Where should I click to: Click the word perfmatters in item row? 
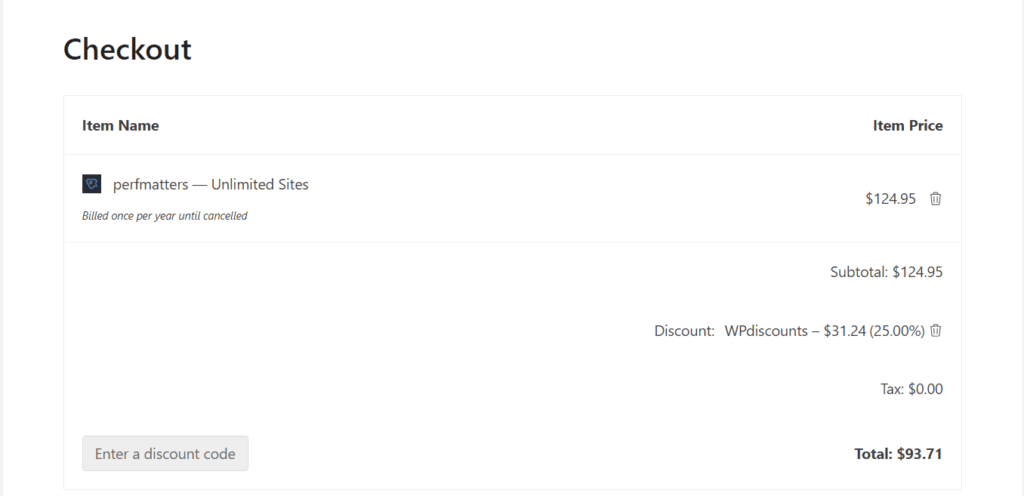coord(150,185)
